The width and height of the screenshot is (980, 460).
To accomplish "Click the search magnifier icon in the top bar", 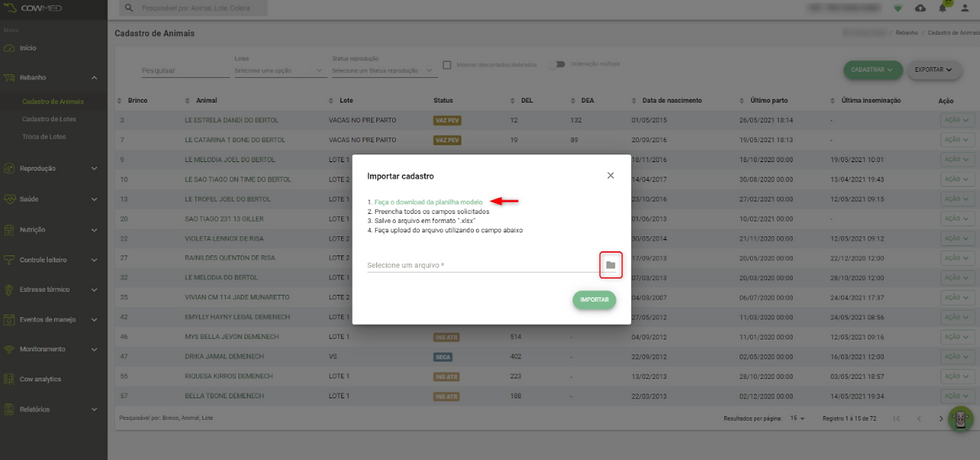I will [129, 8].
